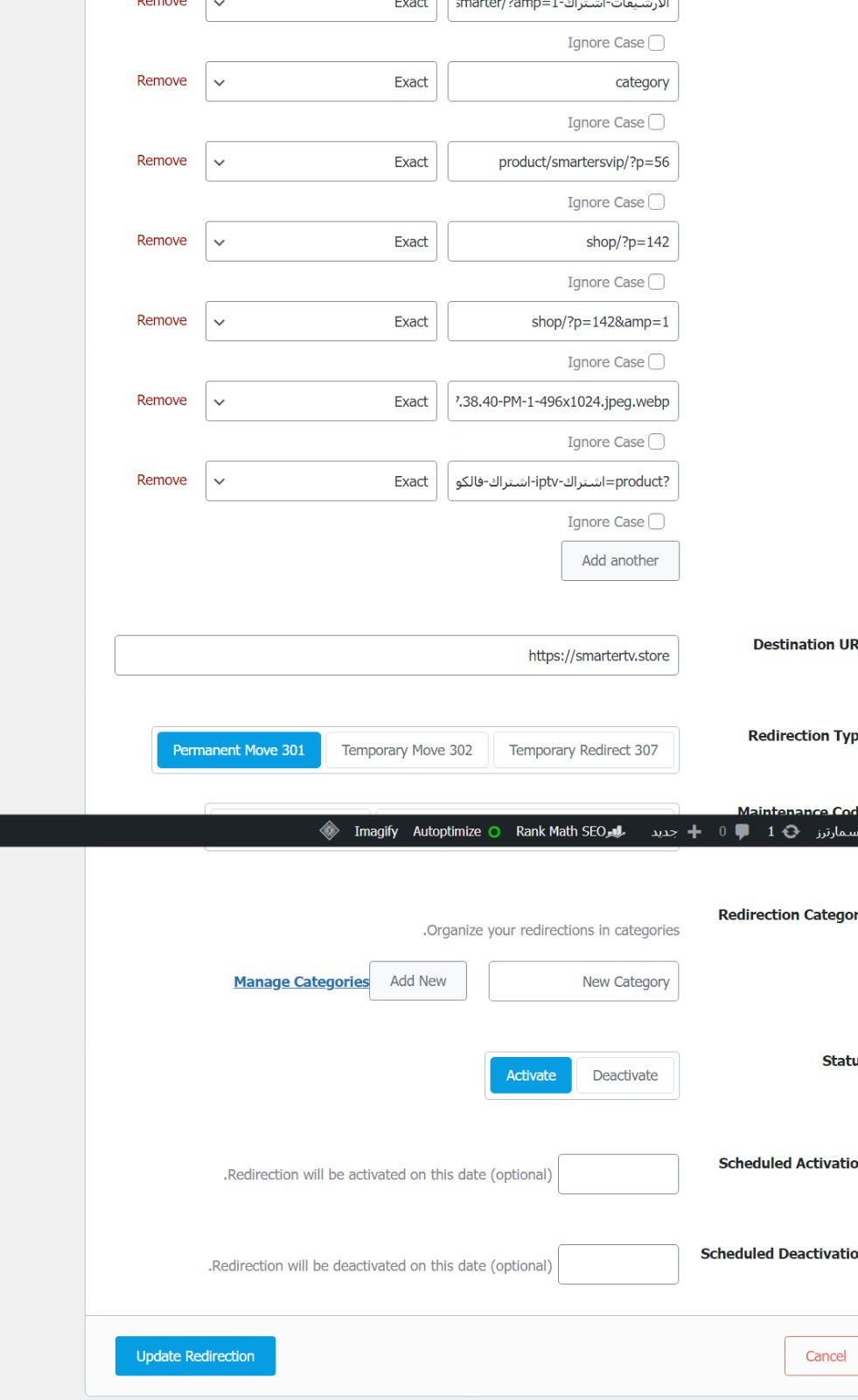Toggle Ignore Case below the iptv product row
The width and height of the screenshot is (858, 1400).
pos(656,521)
